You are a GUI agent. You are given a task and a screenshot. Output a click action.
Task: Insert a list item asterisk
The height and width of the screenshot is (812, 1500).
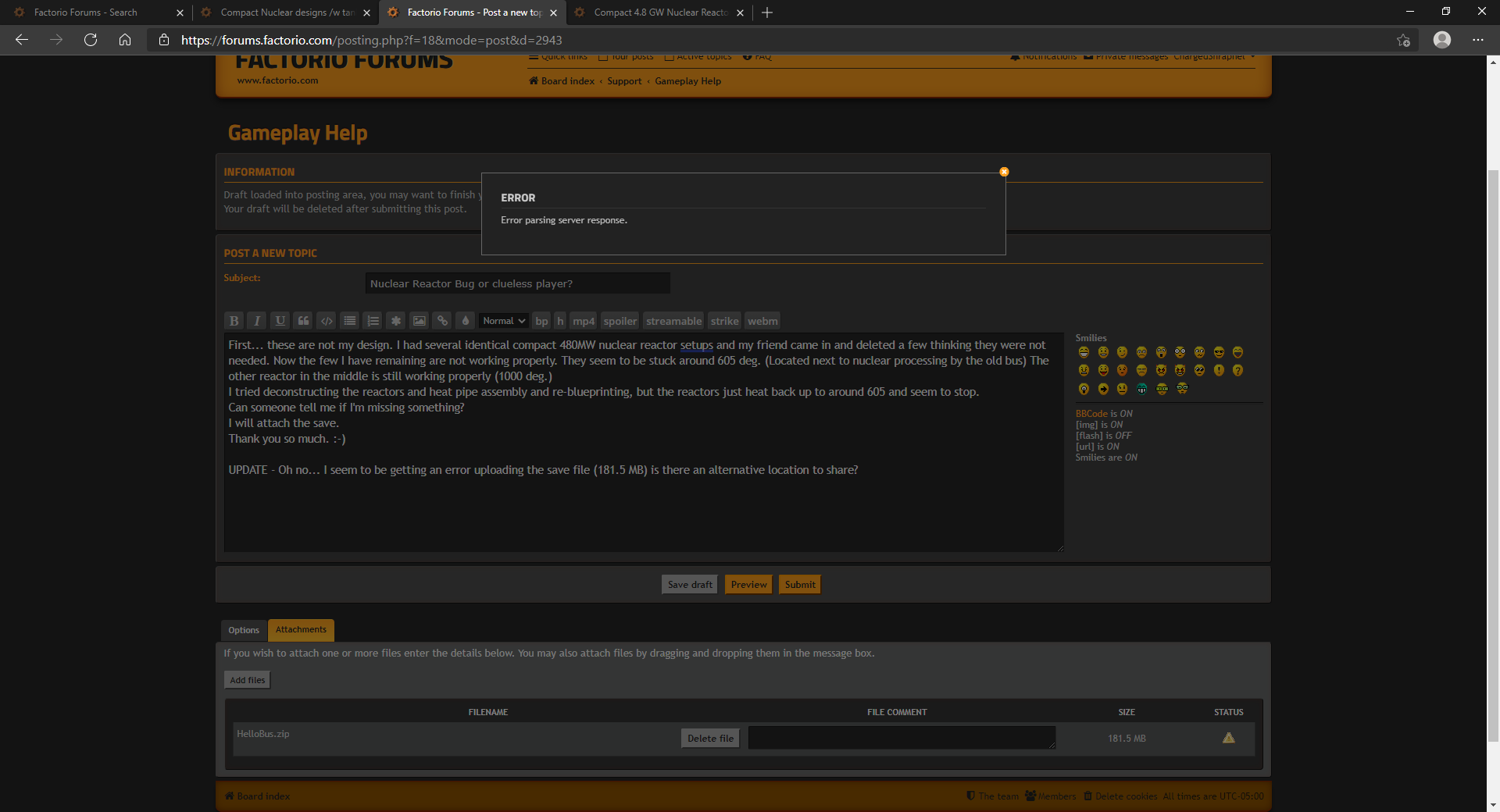click(x=396, y=321)
